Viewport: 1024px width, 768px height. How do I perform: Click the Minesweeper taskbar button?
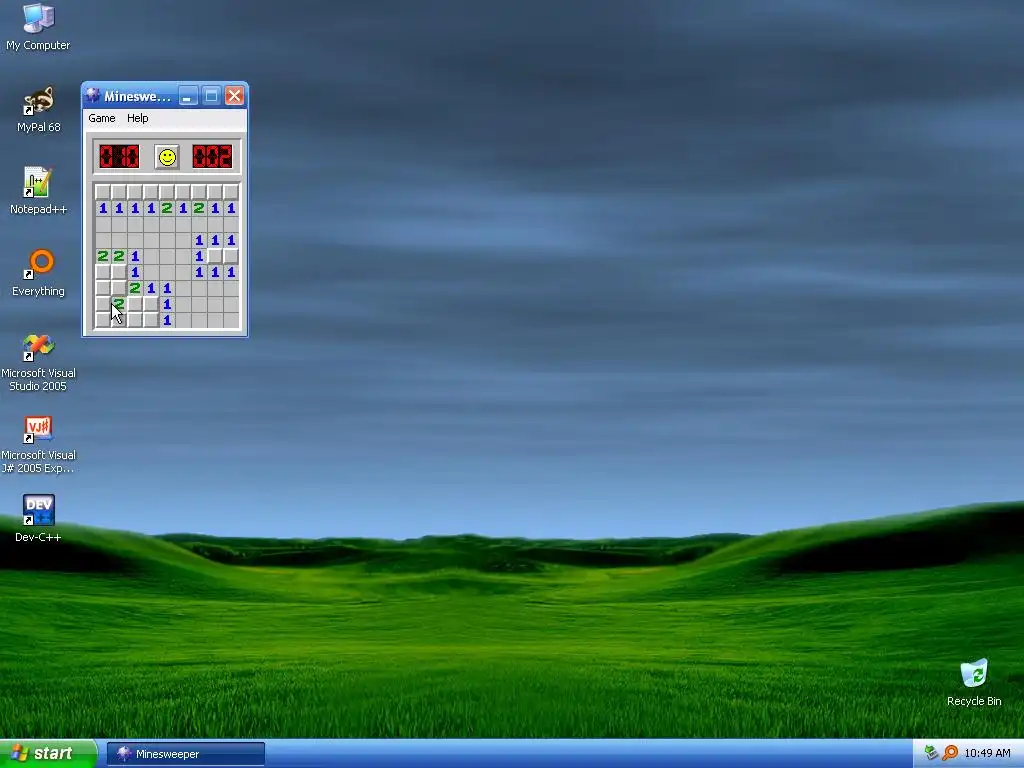[185, 754]
